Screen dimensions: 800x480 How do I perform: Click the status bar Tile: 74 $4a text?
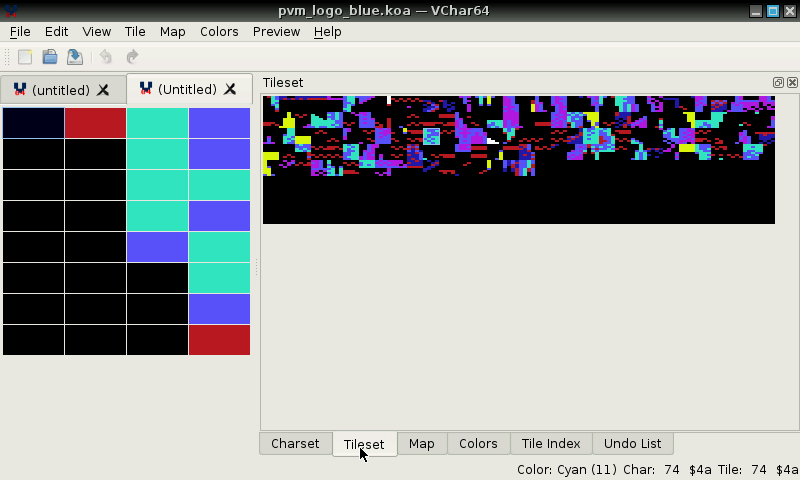point(758,469)
